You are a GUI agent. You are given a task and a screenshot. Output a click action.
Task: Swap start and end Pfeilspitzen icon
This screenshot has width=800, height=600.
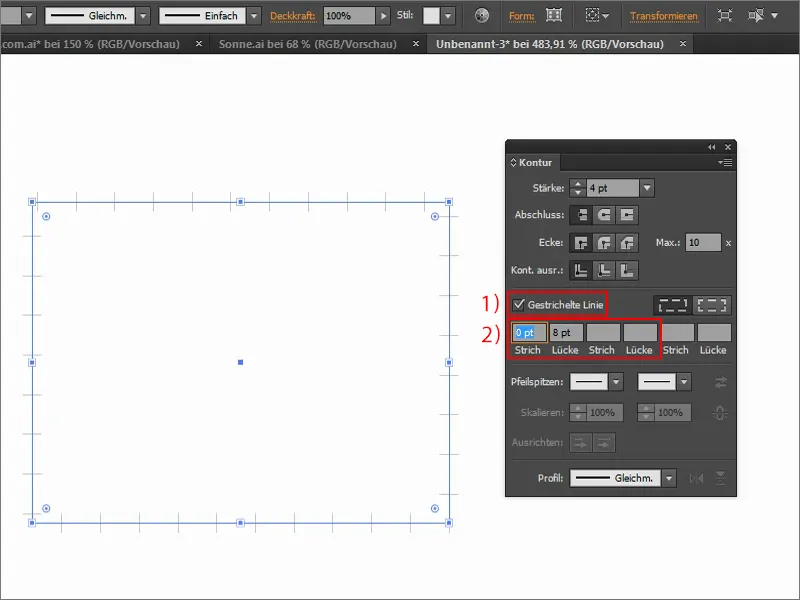[720, 382]
